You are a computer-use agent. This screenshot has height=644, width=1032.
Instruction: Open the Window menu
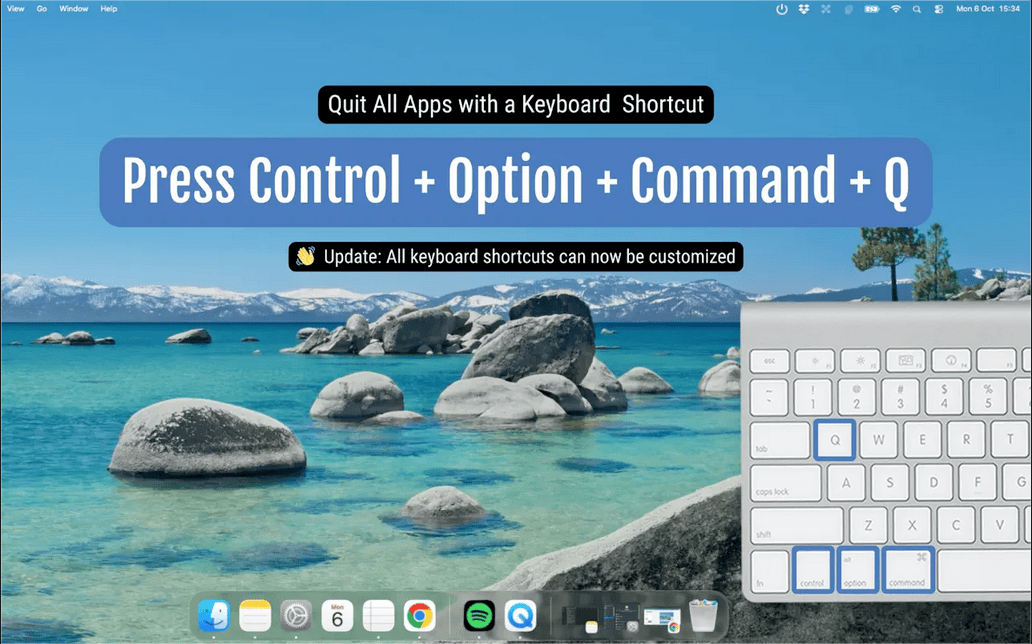coord(73,9)
